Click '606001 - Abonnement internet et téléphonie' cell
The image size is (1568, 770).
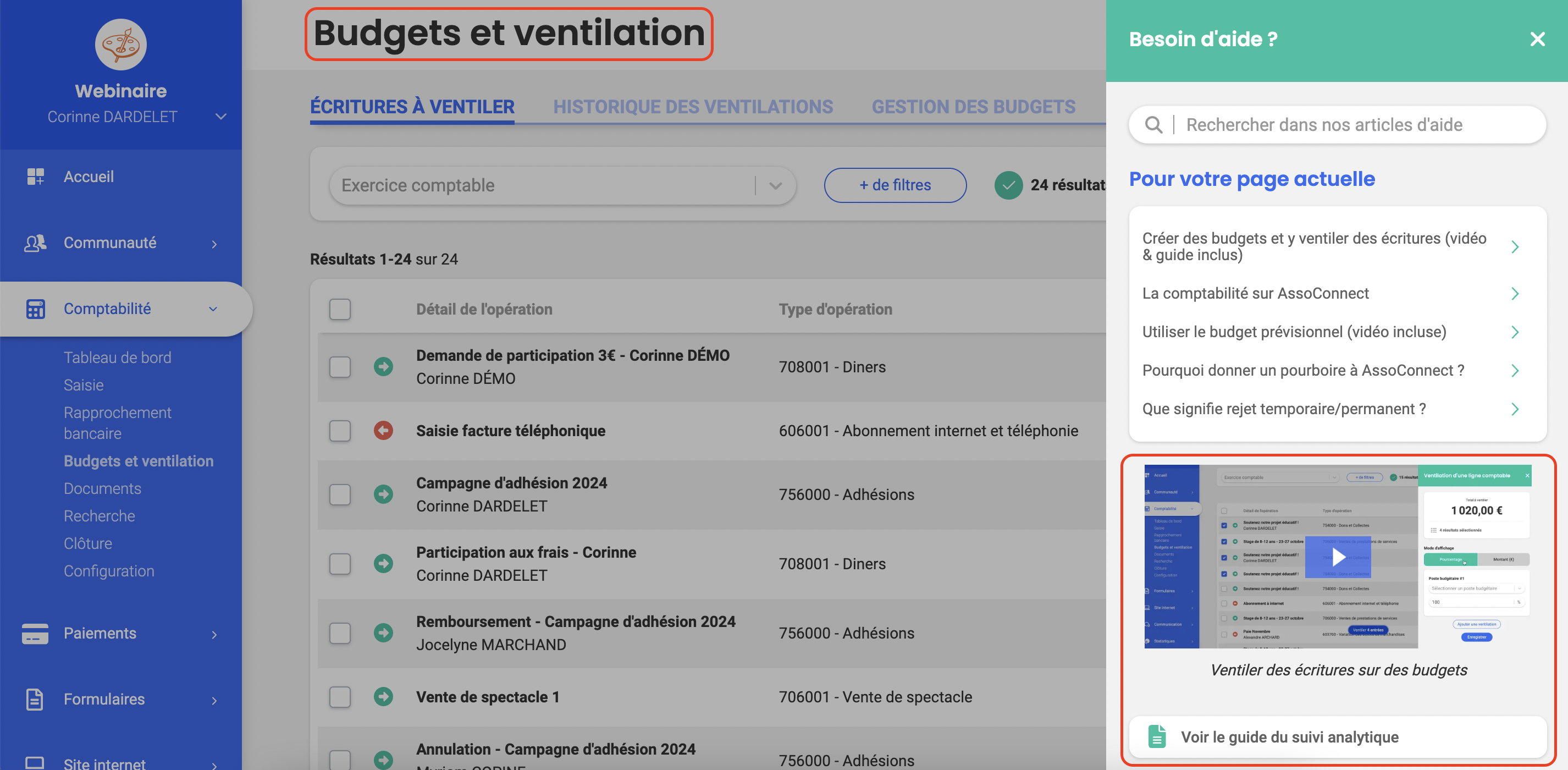928,431
